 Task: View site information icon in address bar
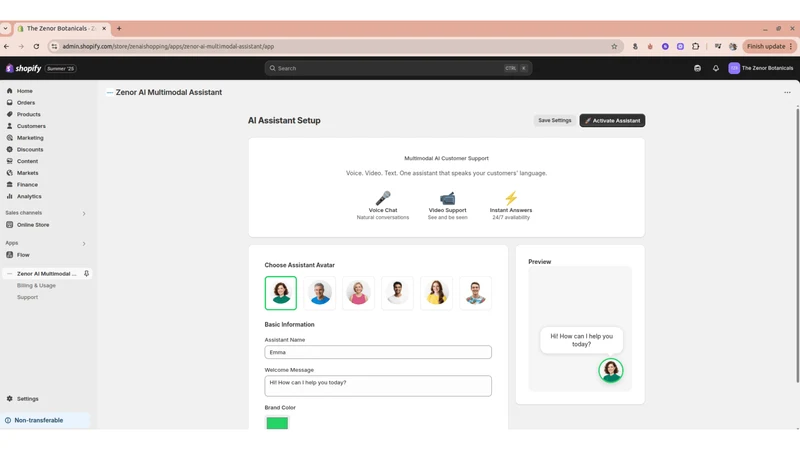(54, 46)
